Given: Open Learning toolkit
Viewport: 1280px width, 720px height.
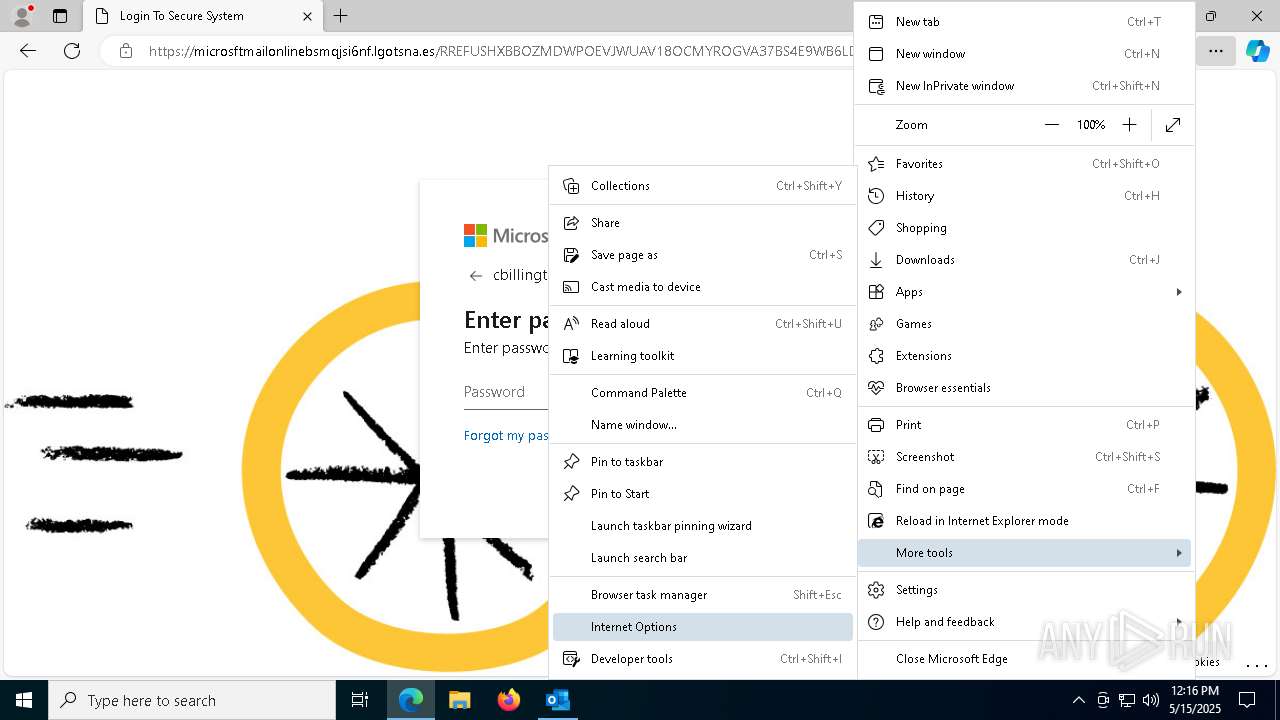Looking at the screenshot, I should coord(702,356).
